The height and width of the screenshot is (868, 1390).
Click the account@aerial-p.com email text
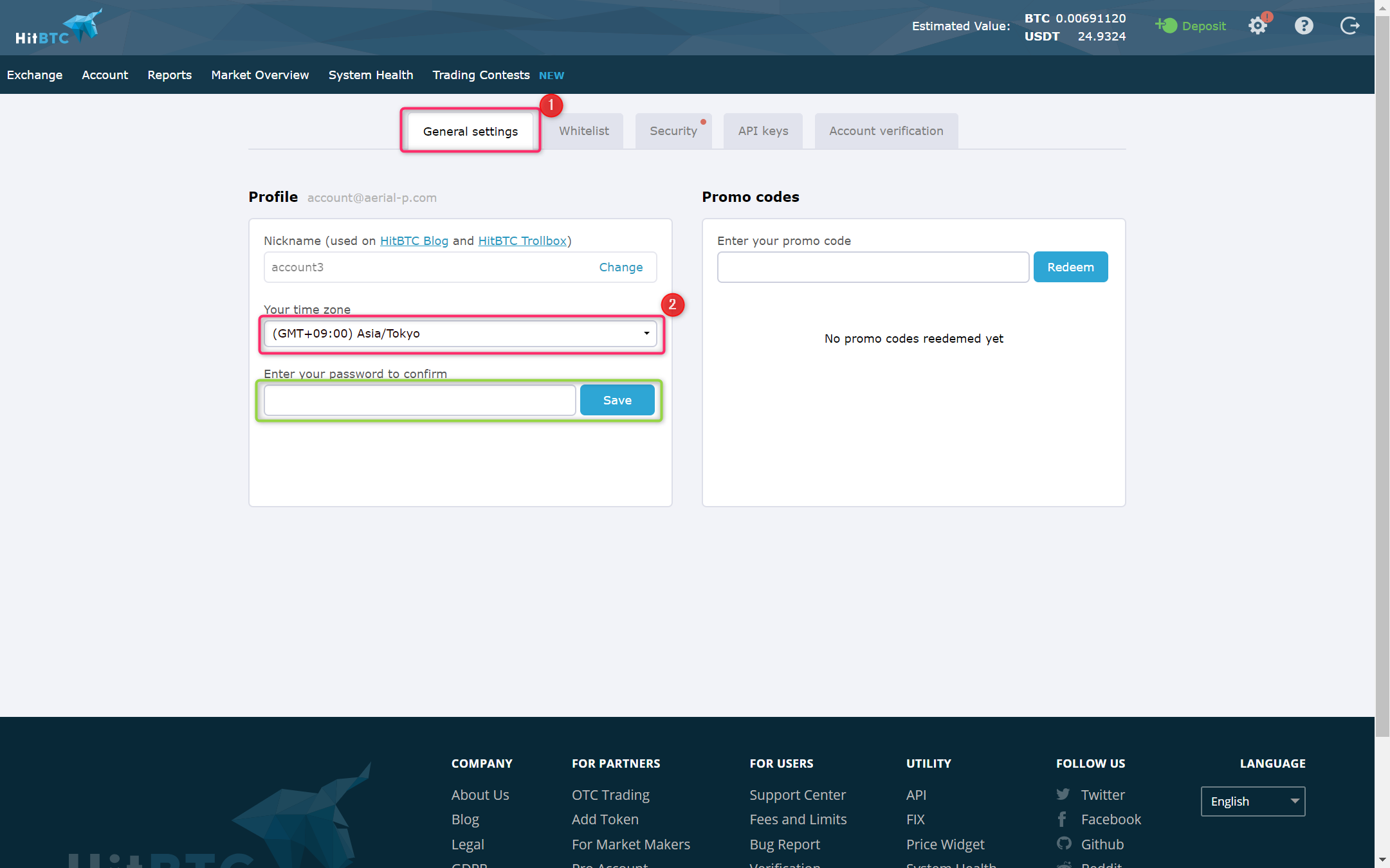[372, 197]
